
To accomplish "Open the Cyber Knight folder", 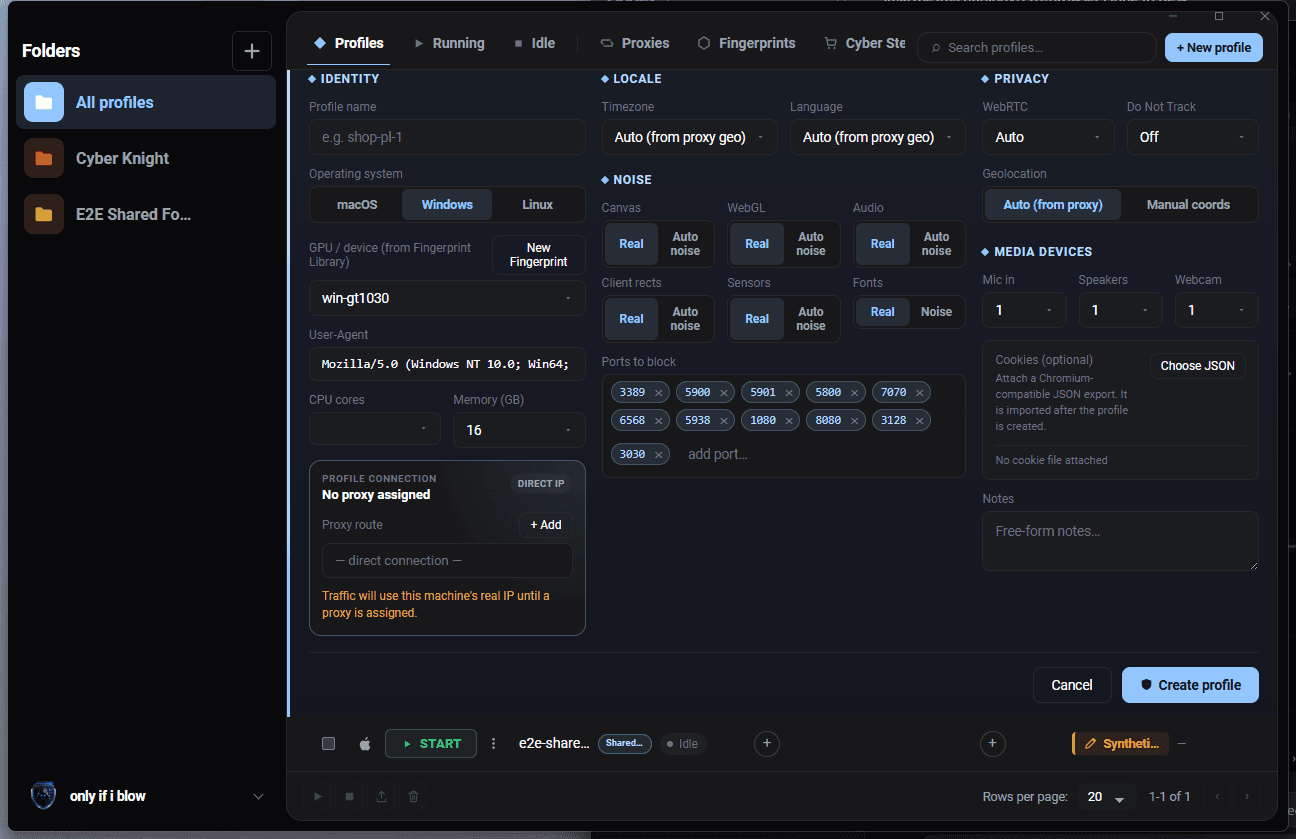I will pyautogui.click(x=146, y=158).
